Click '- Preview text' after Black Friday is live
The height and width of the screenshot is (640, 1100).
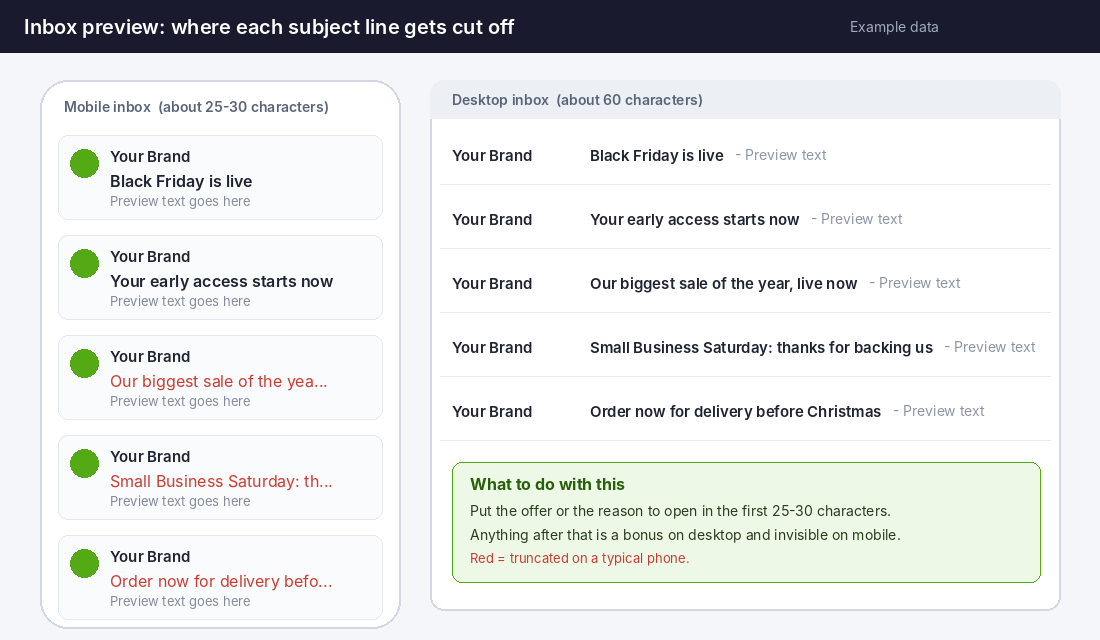pos(781,155)
